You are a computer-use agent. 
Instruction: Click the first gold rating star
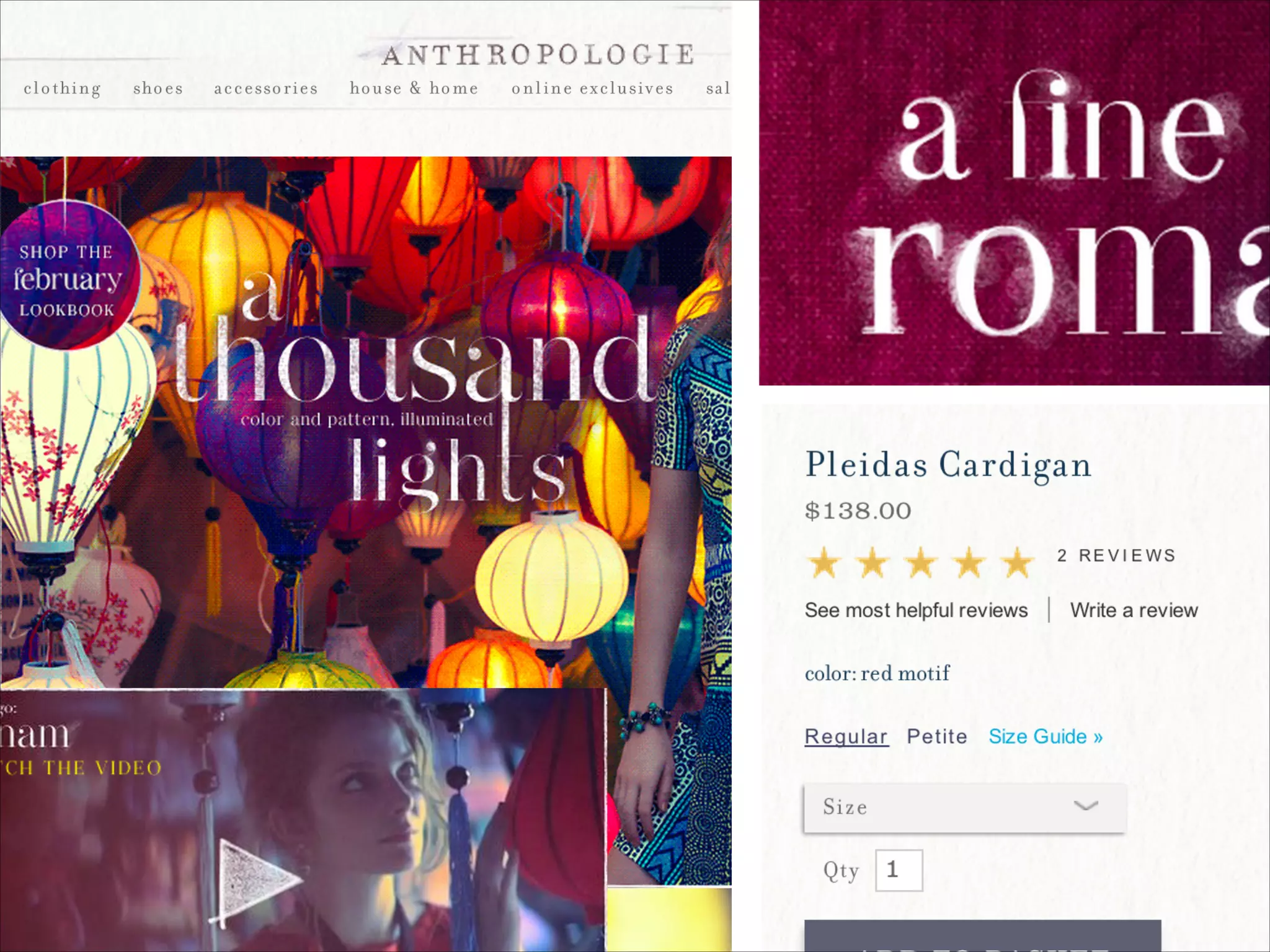coord(824,563)
